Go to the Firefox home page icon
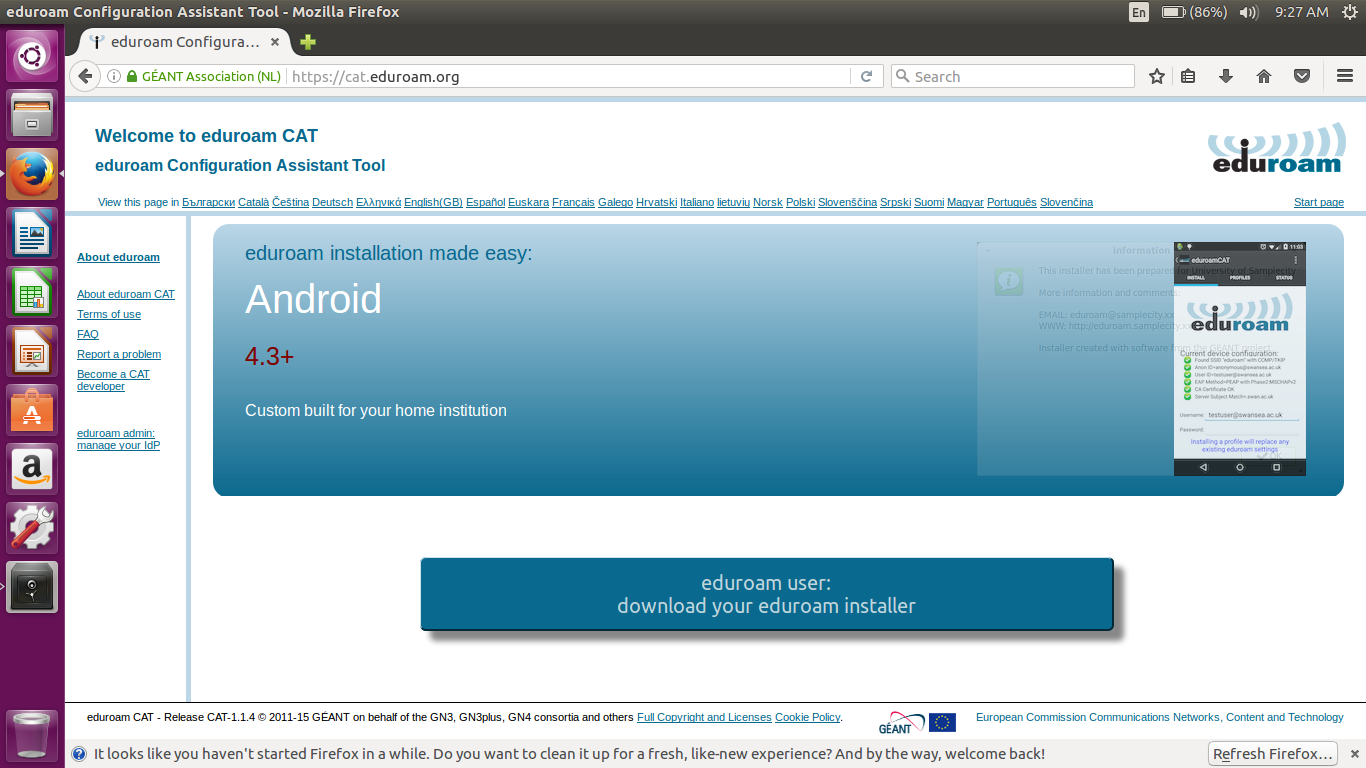 (1264, 76)
